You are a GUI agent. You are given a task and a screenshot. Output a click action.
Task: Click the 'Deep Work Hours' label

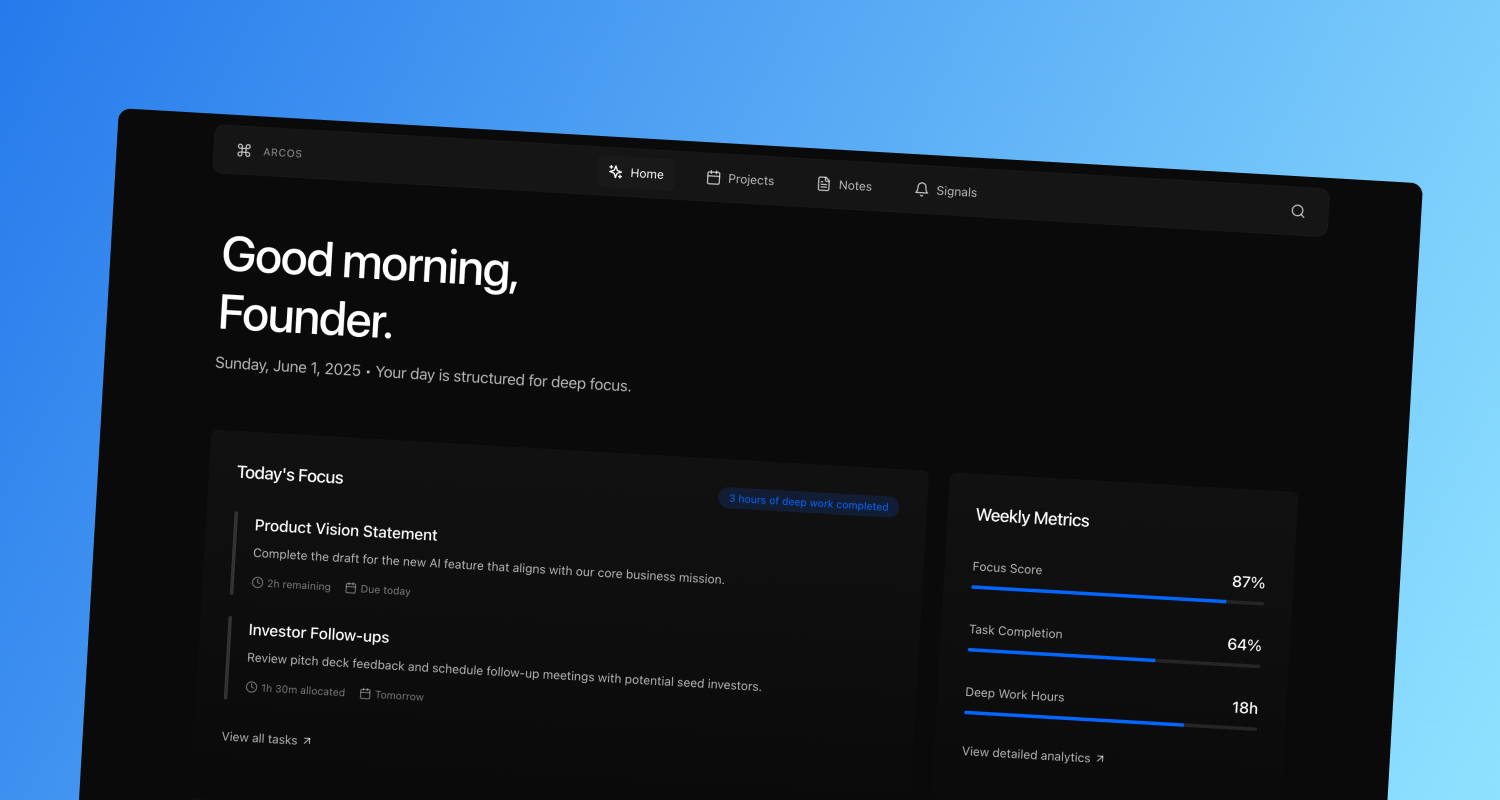click(1015, 695)
